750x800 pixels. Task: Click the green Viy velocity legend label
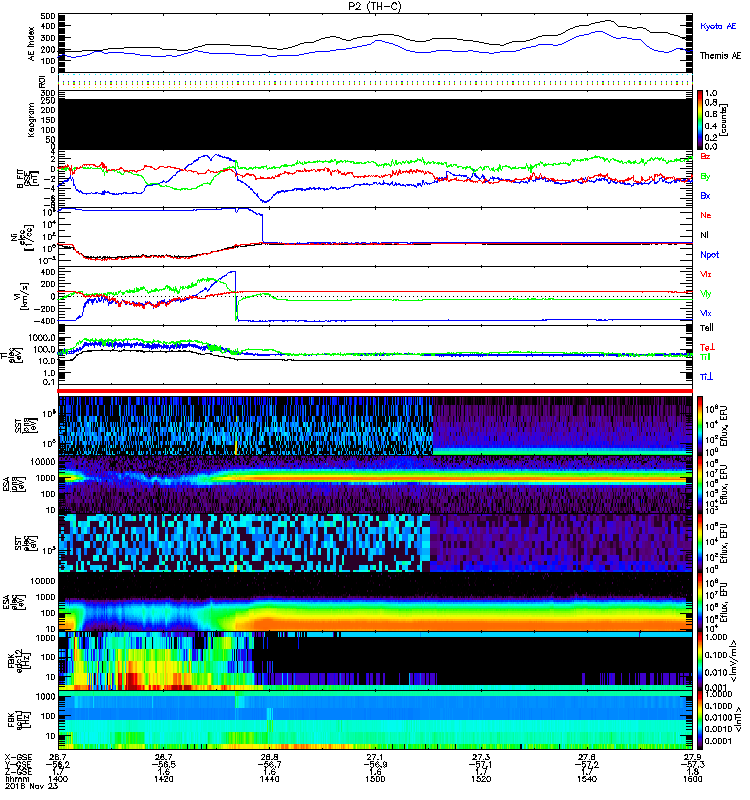pyautogui.click(x=706, y=294)
